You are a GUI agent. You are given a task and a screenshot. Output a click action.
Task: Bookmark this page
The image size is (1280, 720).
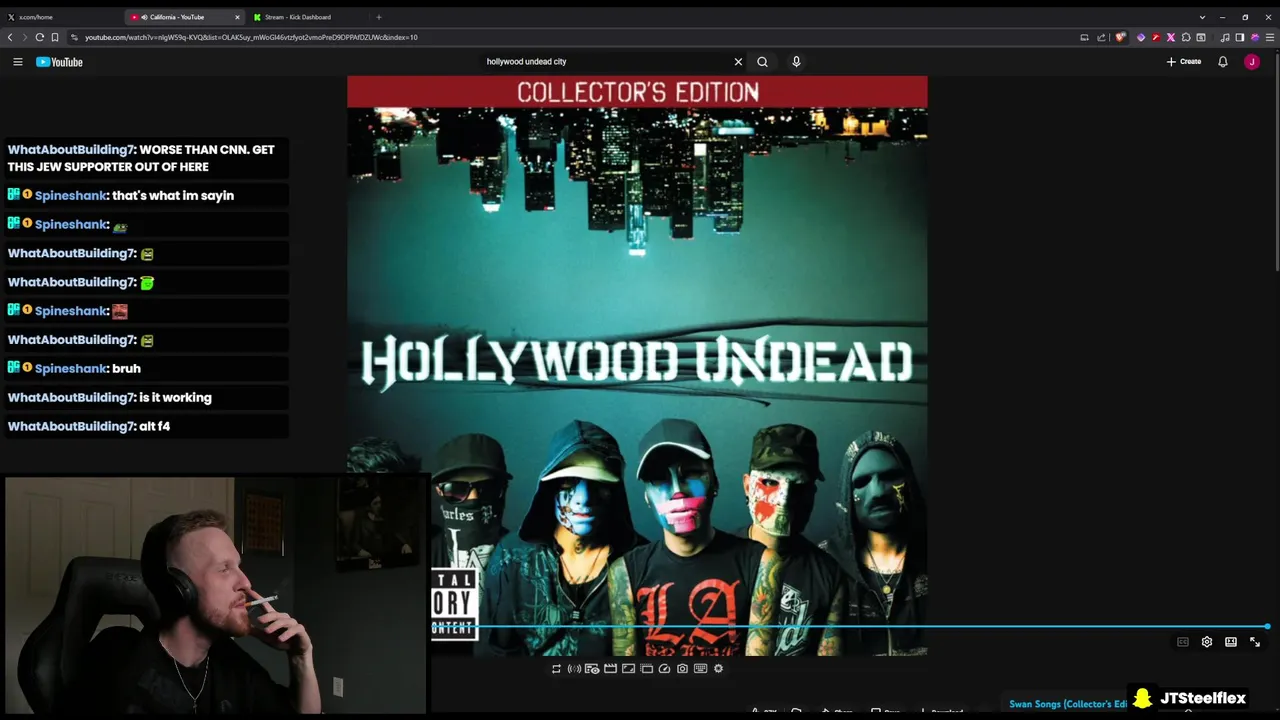(55, 37)
